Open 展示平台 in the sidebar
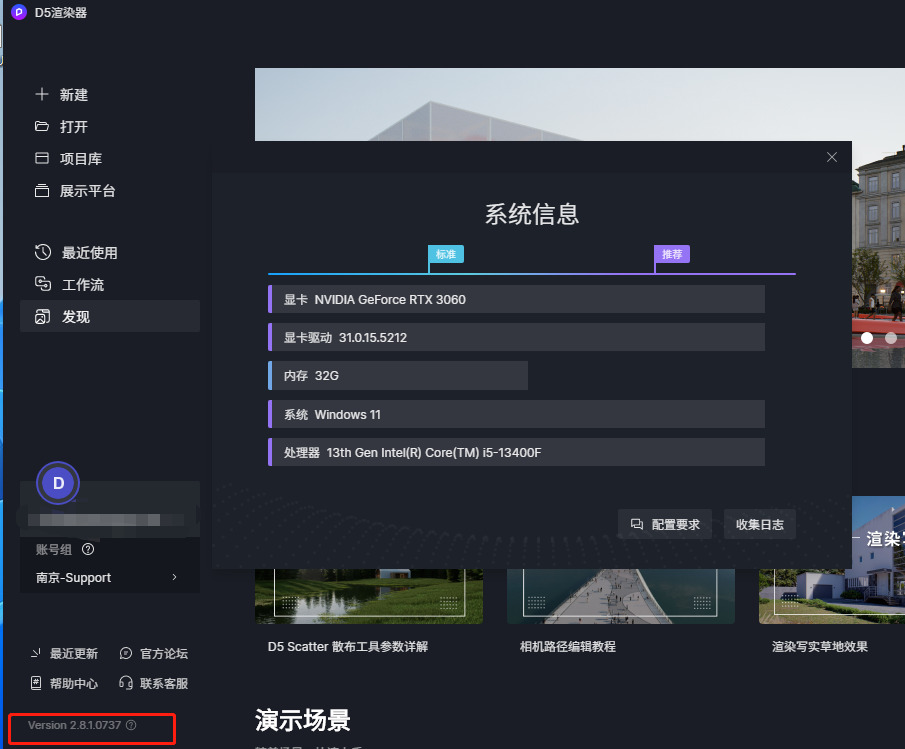The height and width of the screenshot is (749, 905). 88,191
